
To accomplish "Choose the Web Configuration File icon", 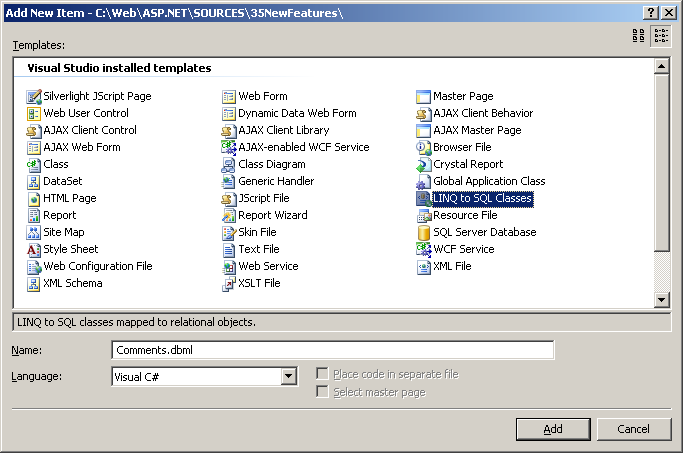I will coord(34,266).
